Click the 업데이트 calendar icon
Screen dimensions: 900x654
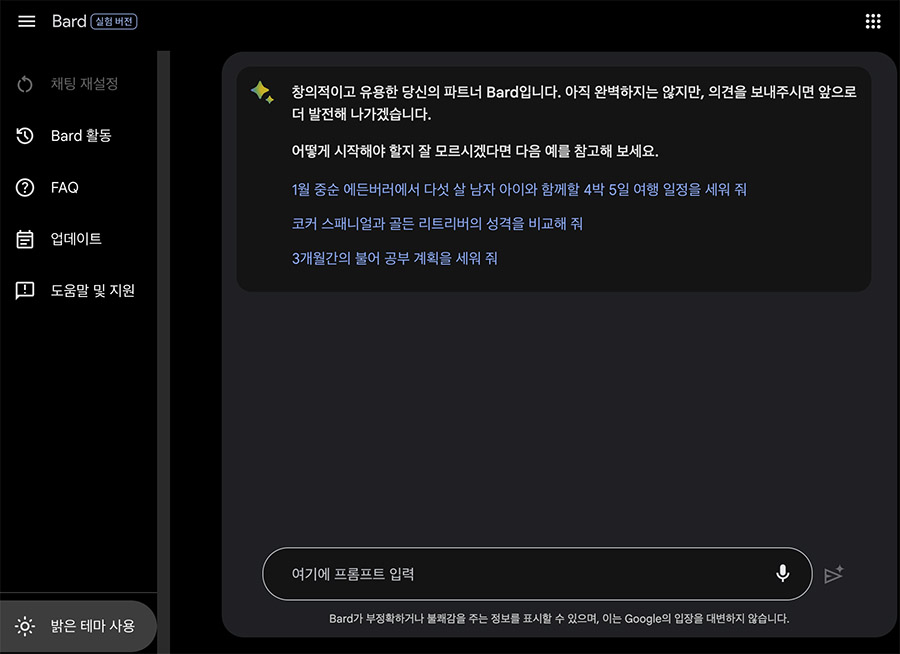click(x=25, y=239)
